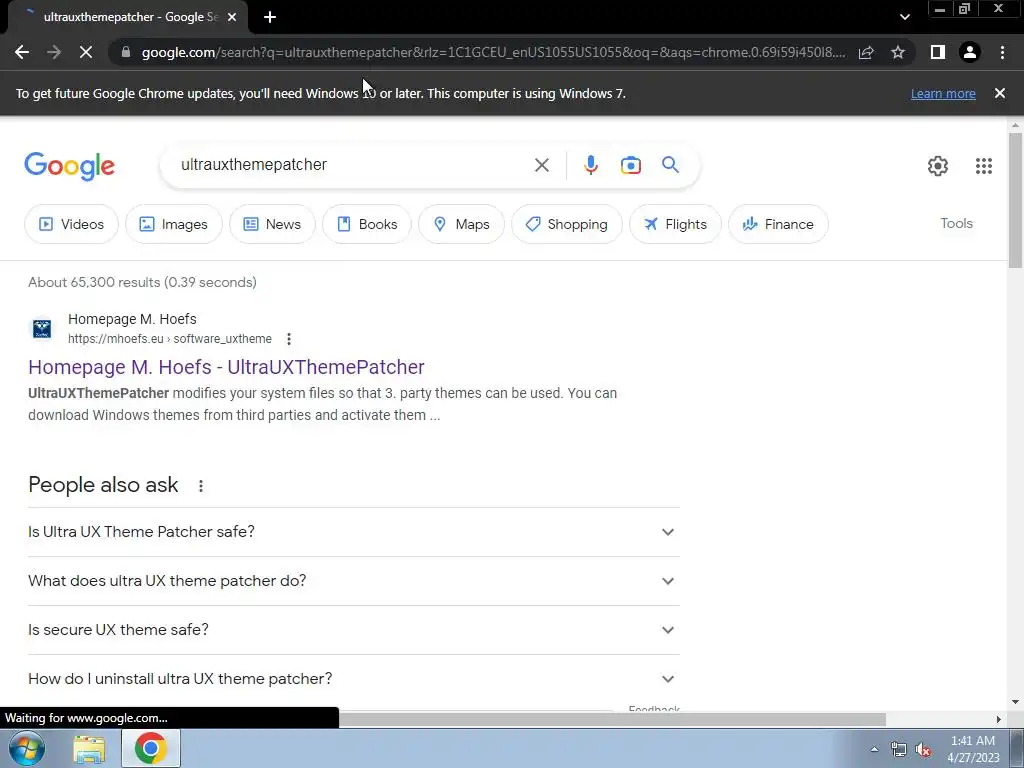Image resolution: width=1024 pixels, height=768 pixels.
Task: Clear the search box text
Action: [541, 165]
